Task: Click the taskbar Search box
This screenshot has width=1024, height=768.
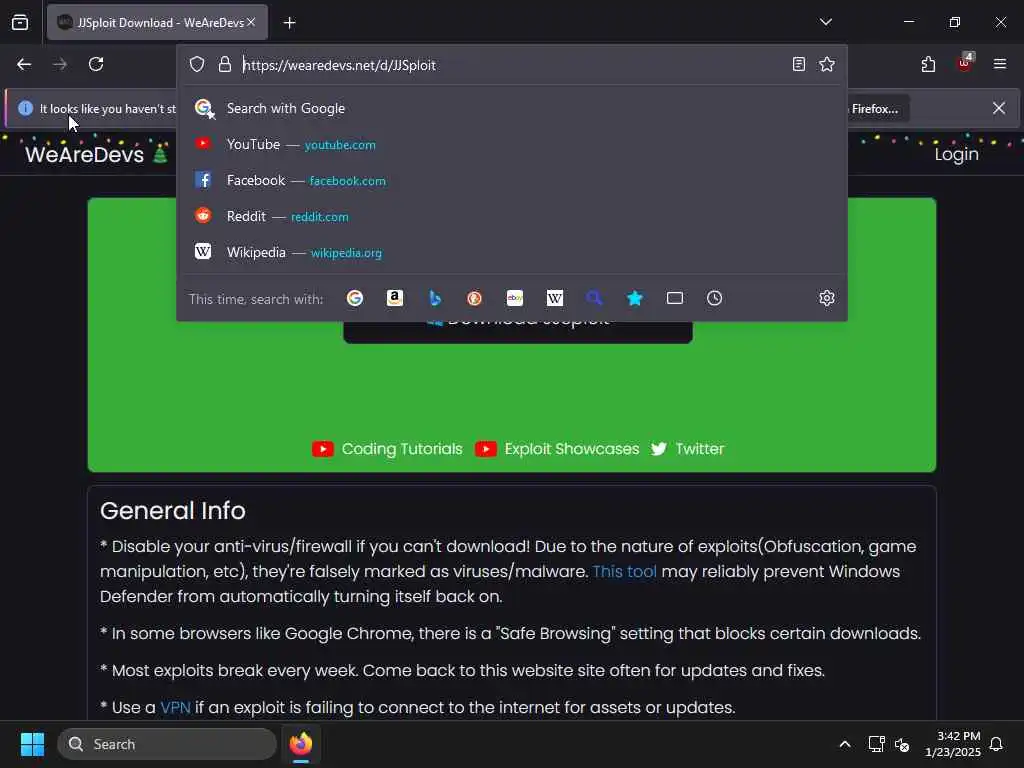Action: coord(167,744)
